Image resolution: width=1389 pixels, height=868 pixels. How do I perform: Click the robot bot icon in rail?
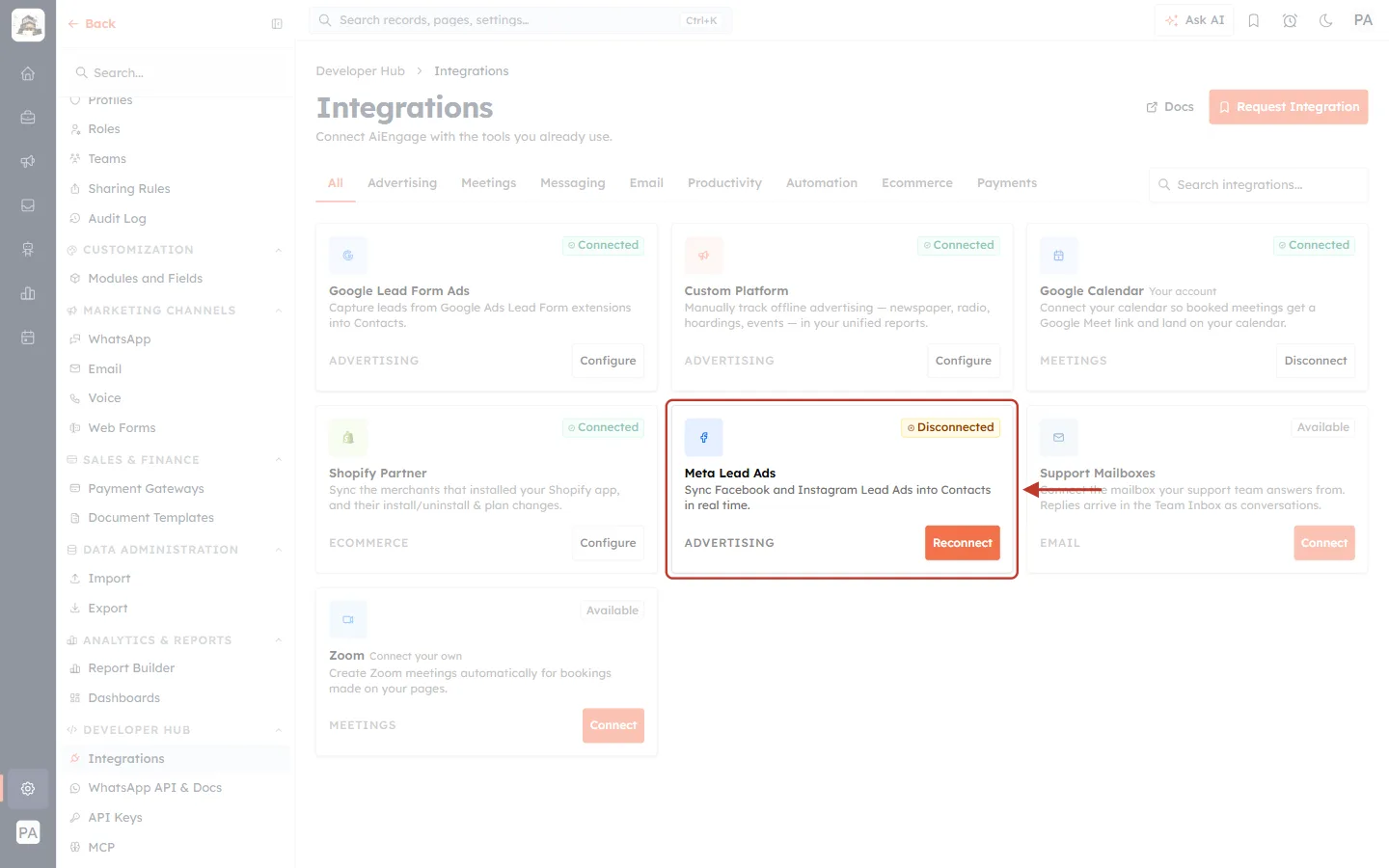(28, 250)
